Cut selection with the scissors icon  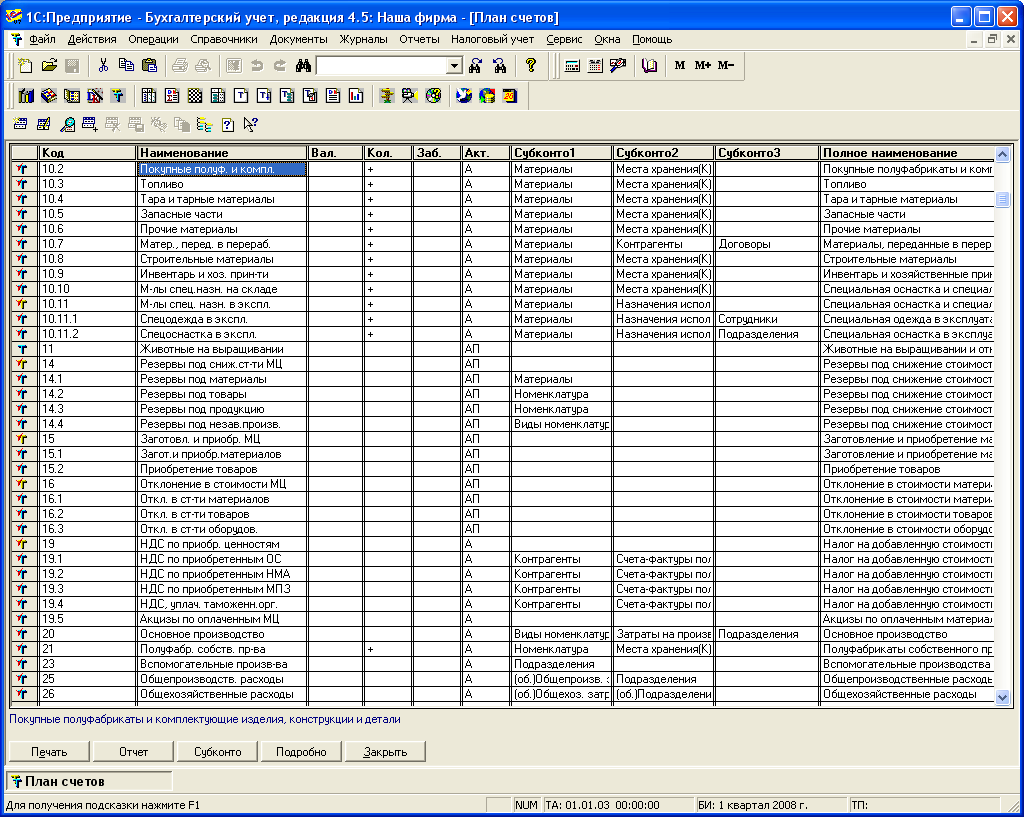(x=103, y=65)
